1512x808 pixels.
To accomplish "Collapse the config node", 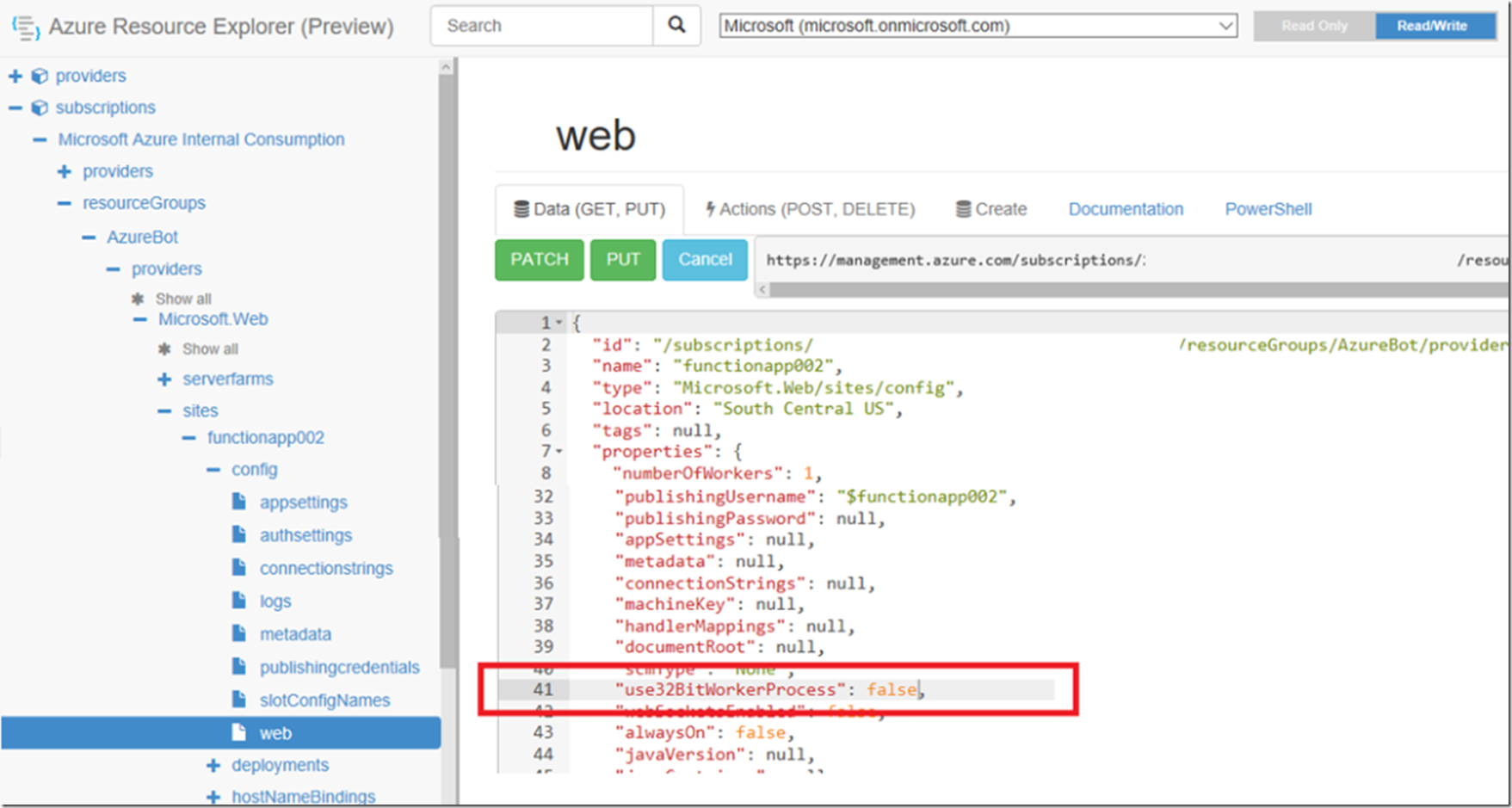I will 213,470.
